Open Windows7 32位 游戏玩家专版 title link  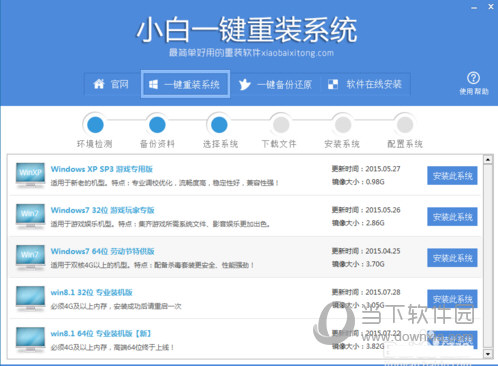pyautogui.click(x=102, y=210)
